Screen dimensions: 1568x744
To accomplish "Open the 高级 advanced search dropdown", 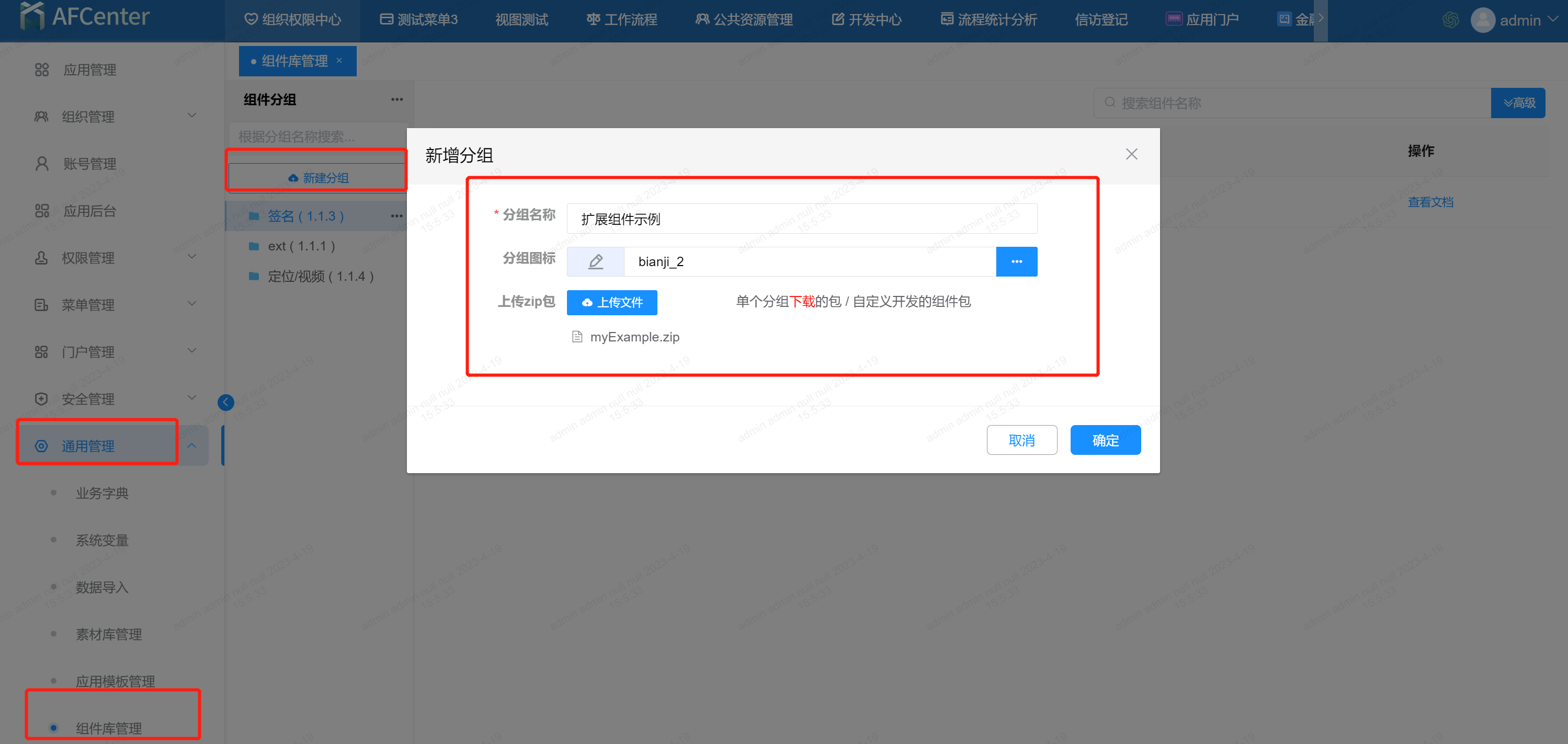I will [x=1518, y=103].
